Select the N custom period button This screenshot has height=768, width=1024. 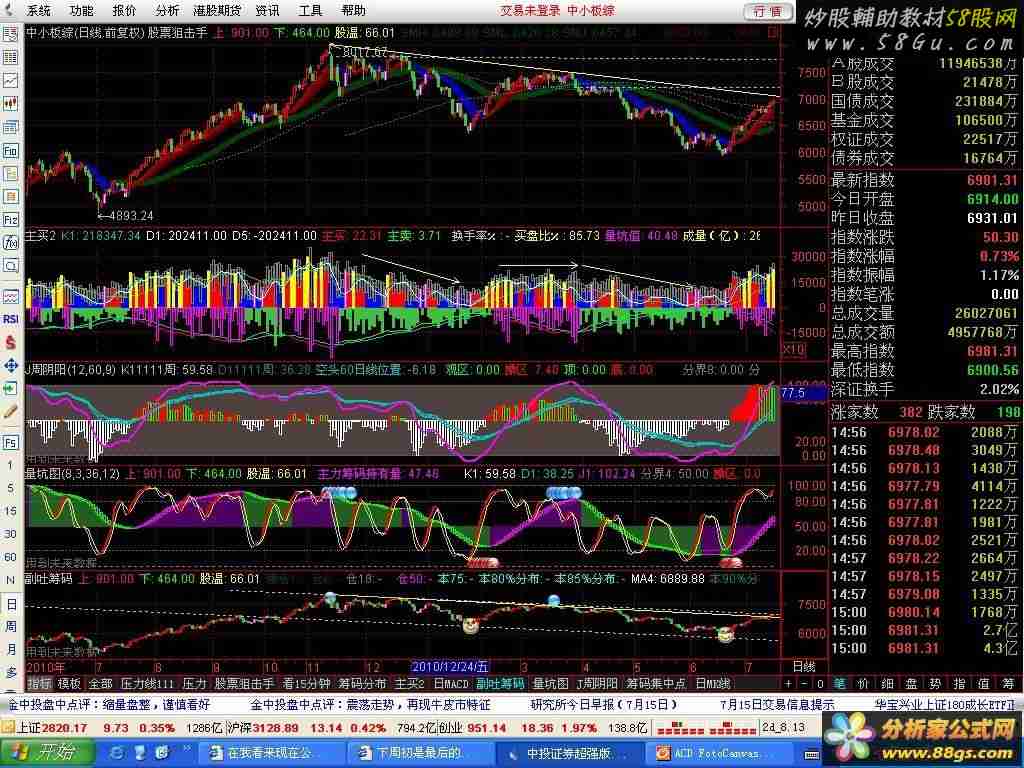click(10, 581)
